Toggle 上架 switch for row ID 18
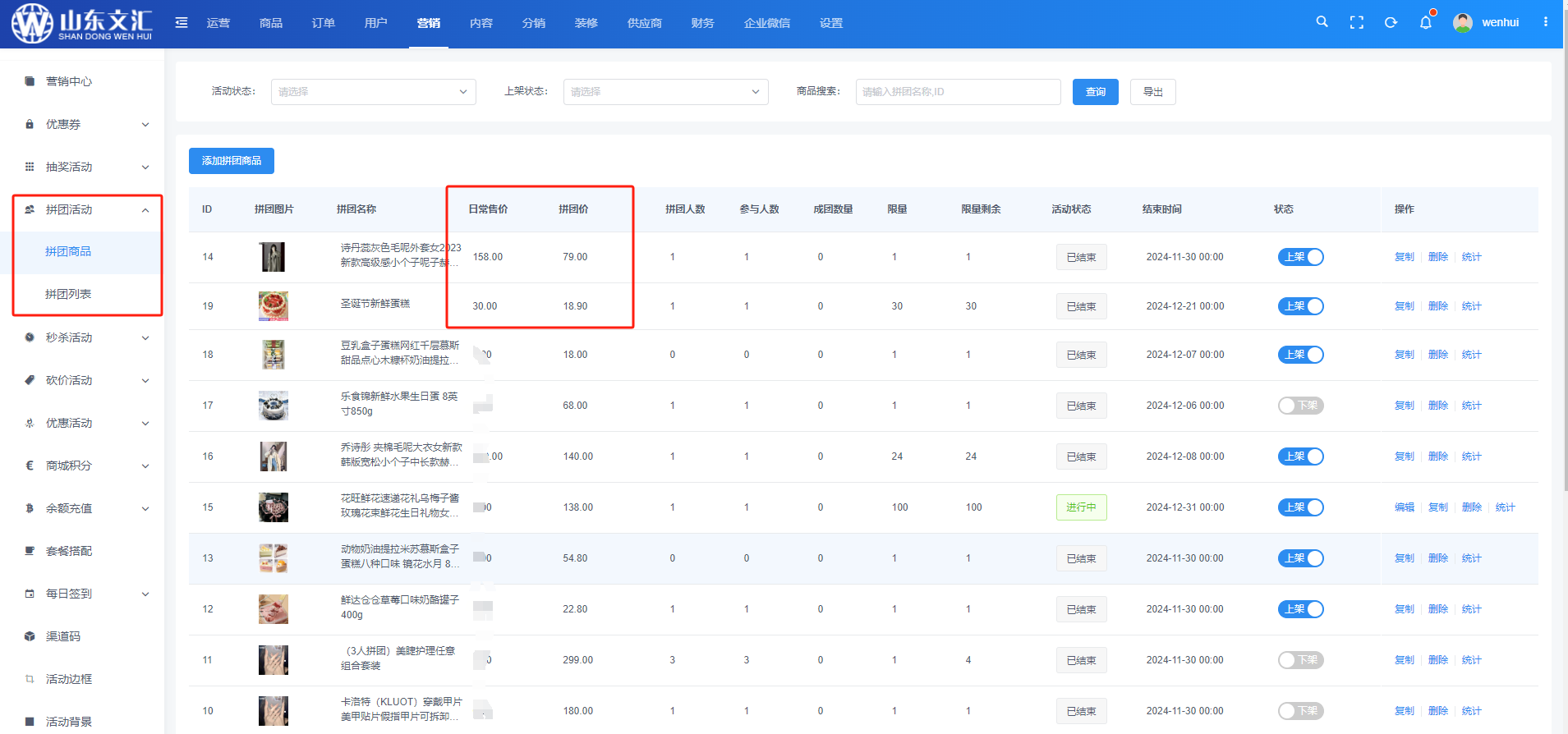Screen dimensions: 1568x734 pos(1300,355)
